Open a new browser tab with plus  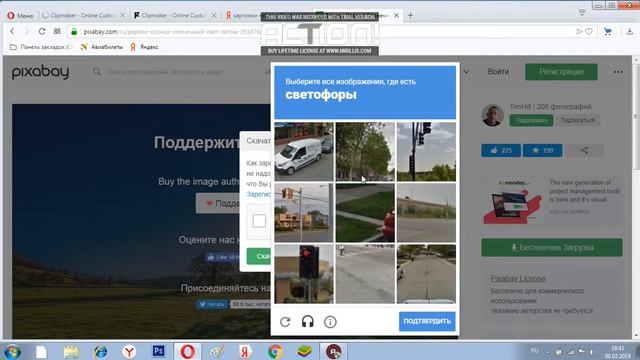pos(411,16)
